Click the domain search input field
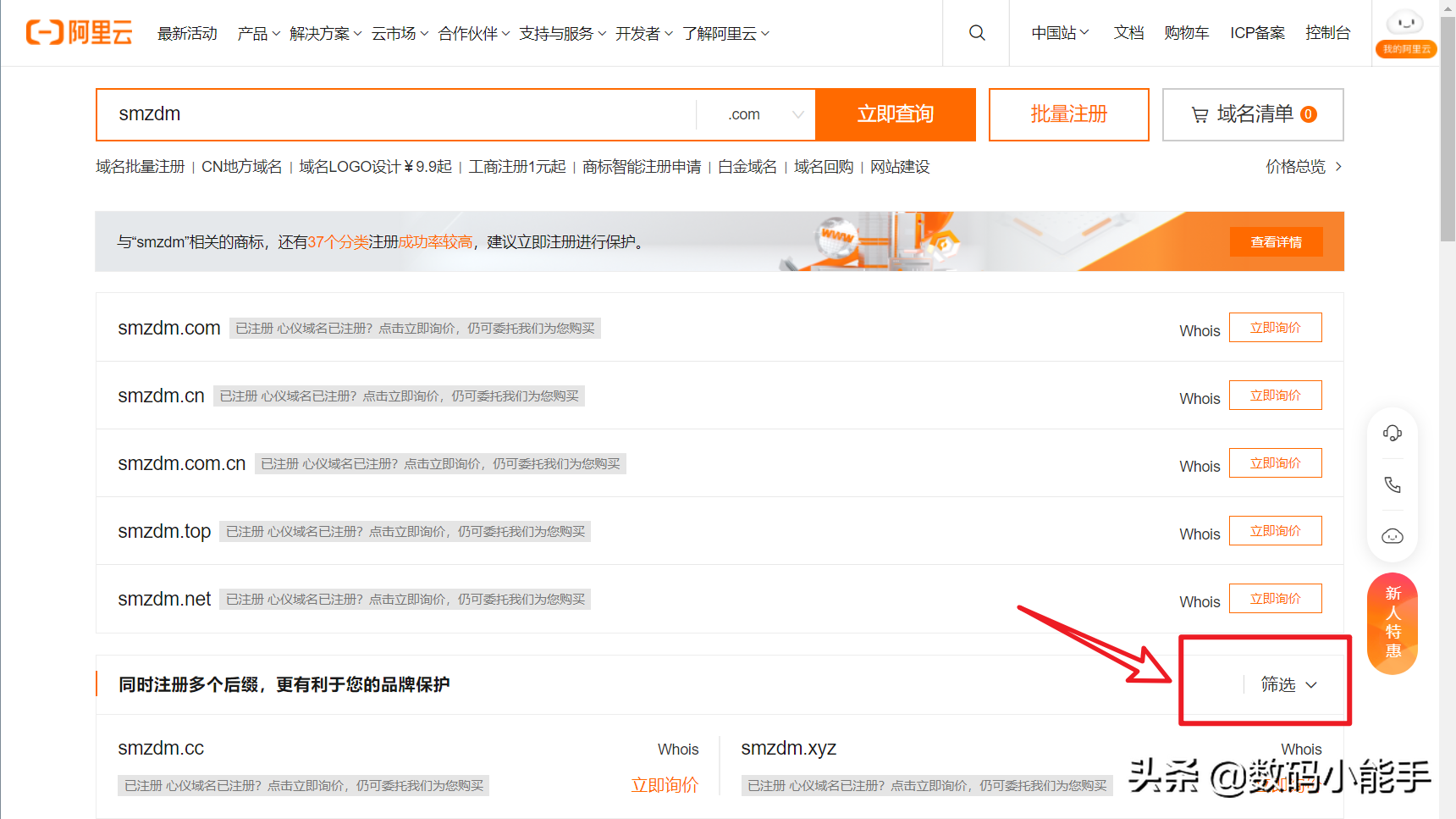Viewport: 1456px width, 819px height. [396, 114]
